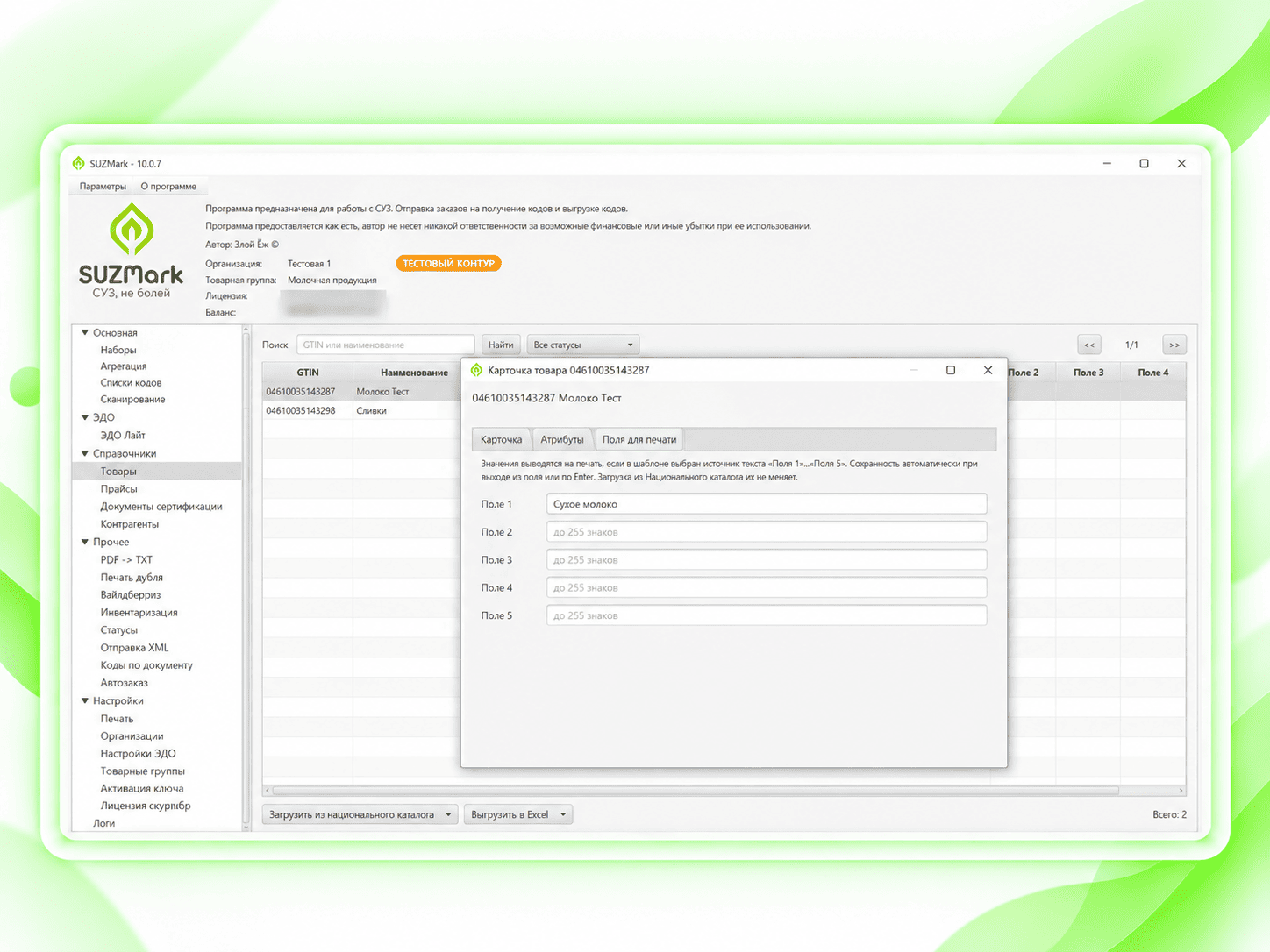
Task: Open Агрегация in the sidebar
Action: [x=124, y=366]
